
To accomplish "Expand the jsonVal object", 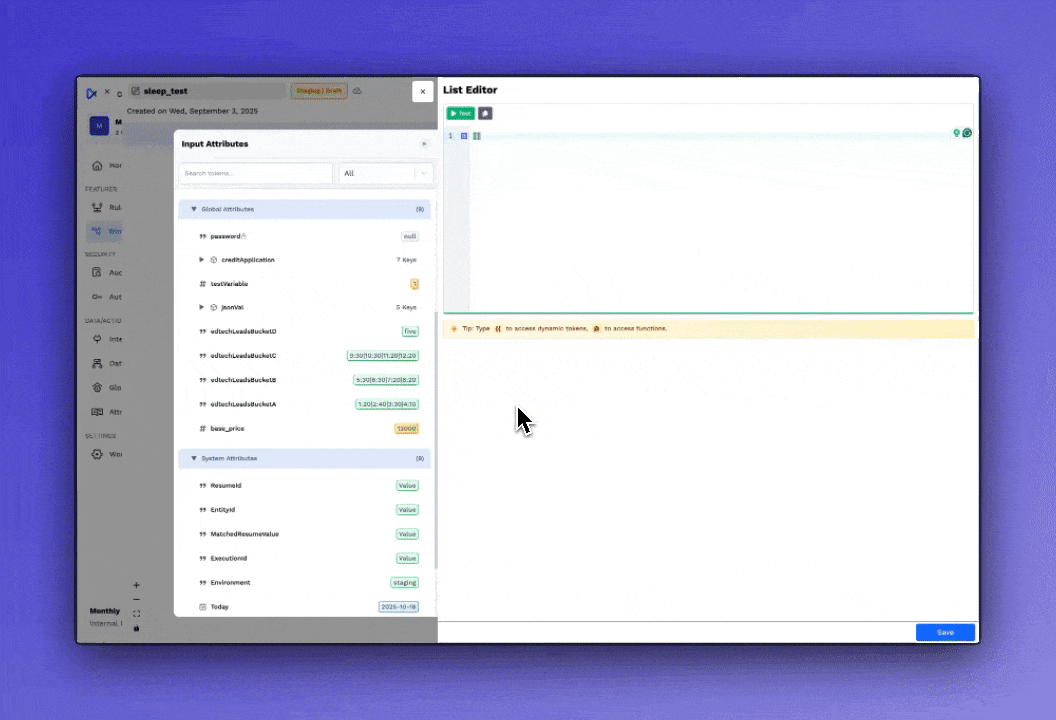I will click(202, 308).
